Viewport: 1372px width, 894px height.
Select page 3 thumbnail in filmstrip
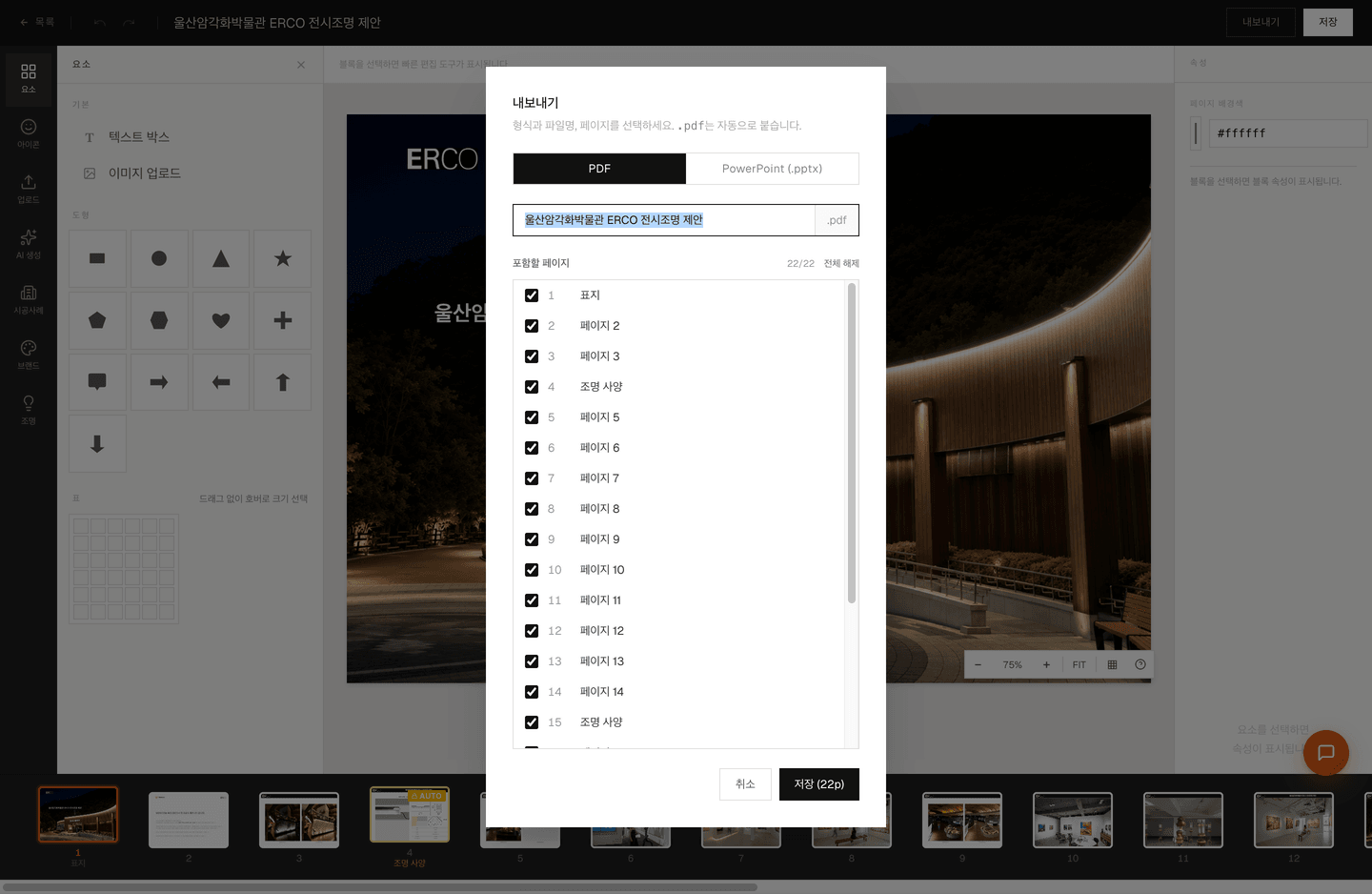299,820
